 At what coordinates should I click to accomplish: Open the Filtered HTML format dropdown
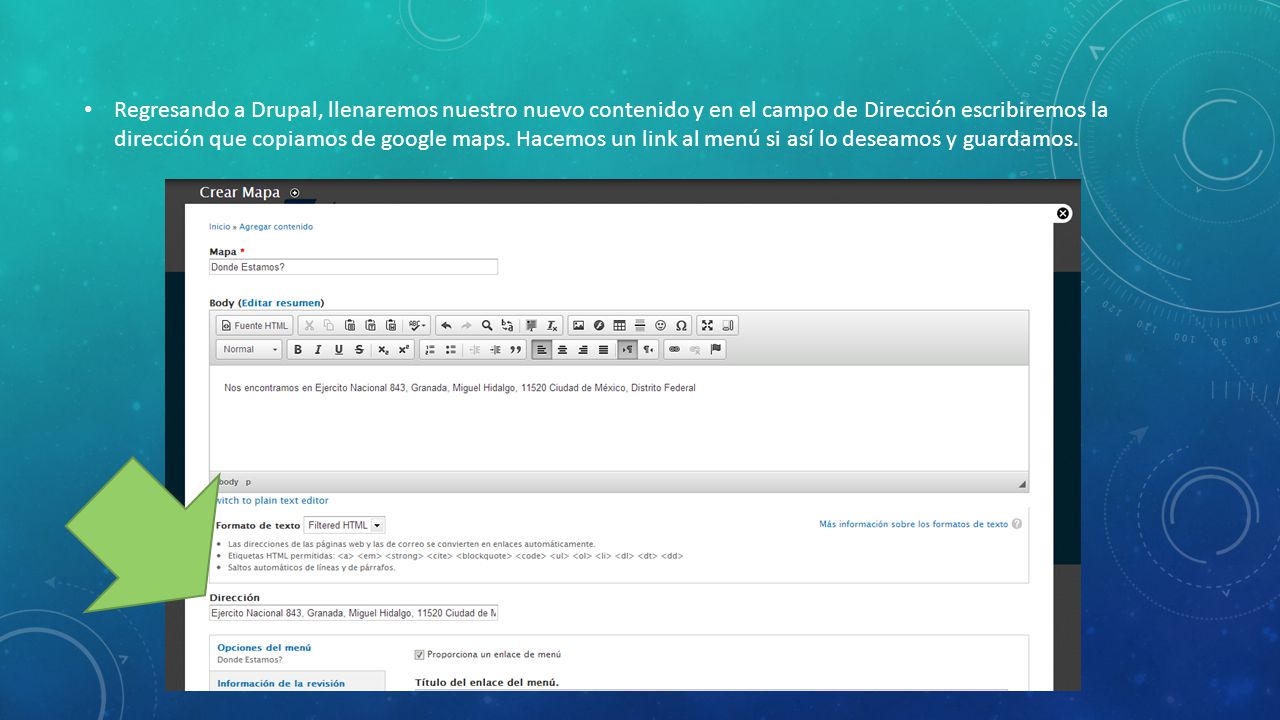click(344, 525)
